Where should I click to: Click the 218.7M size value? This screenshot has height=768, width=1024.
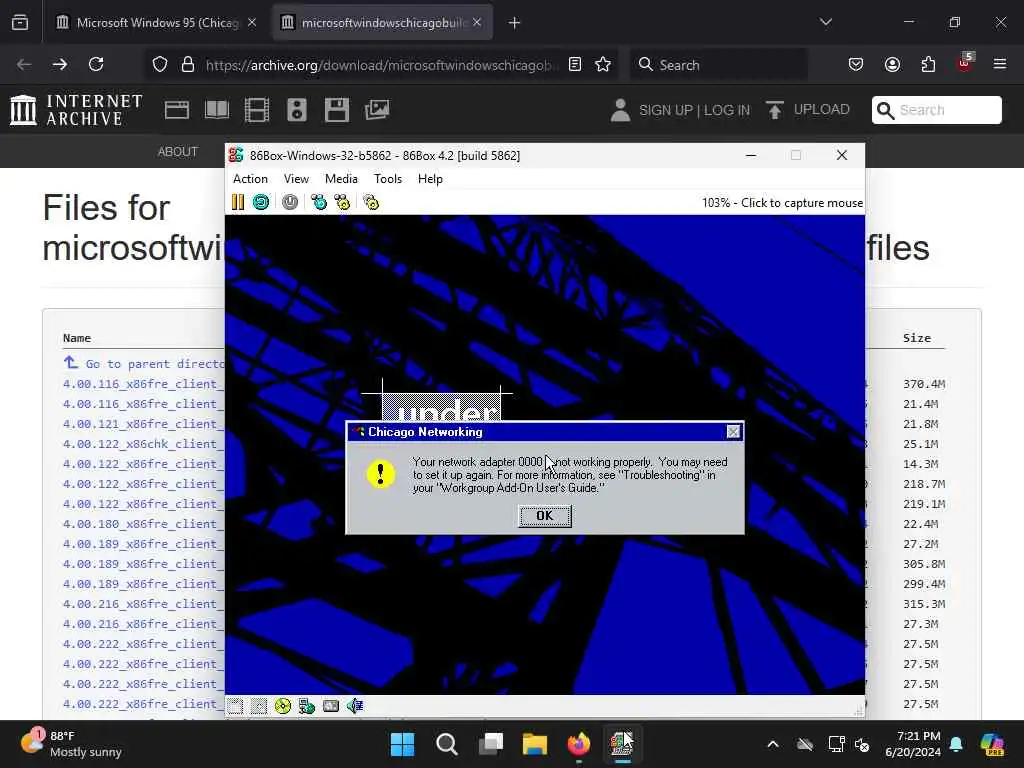coord(924,484)
